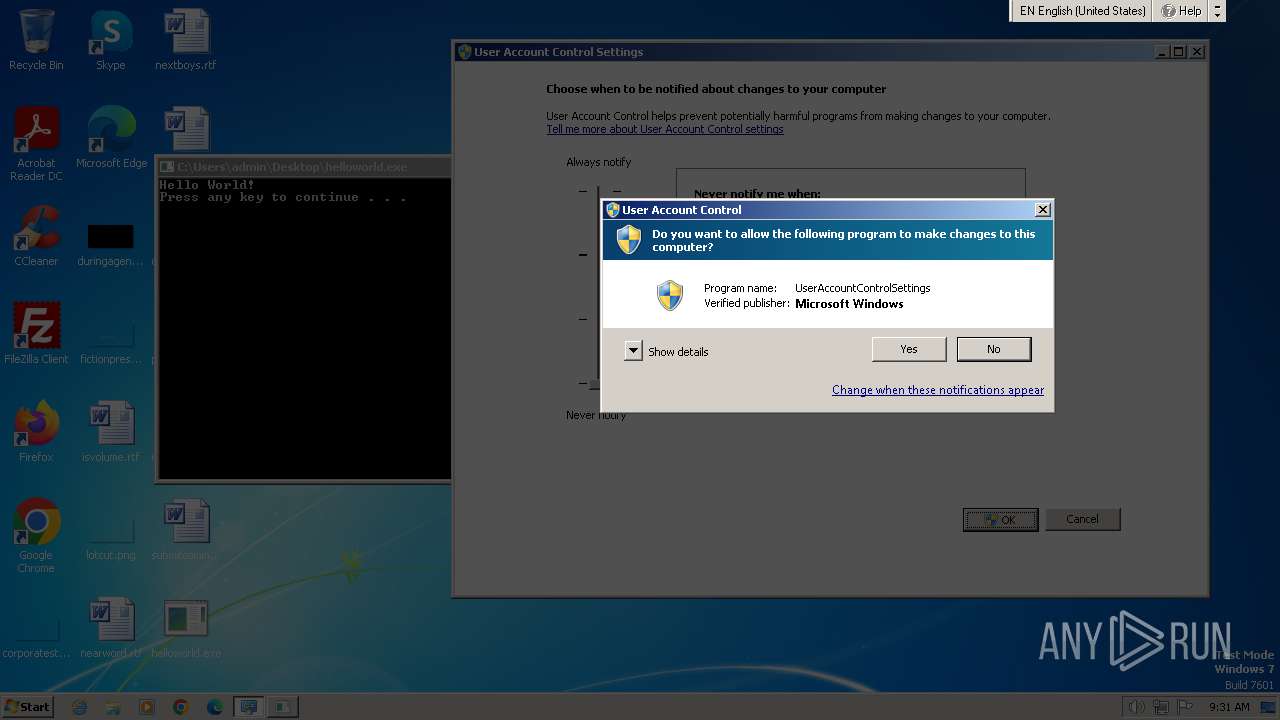Select the Microsoft Edge desktop shortcut
The width and height of the screenshot is (1280, 720).
111,138
